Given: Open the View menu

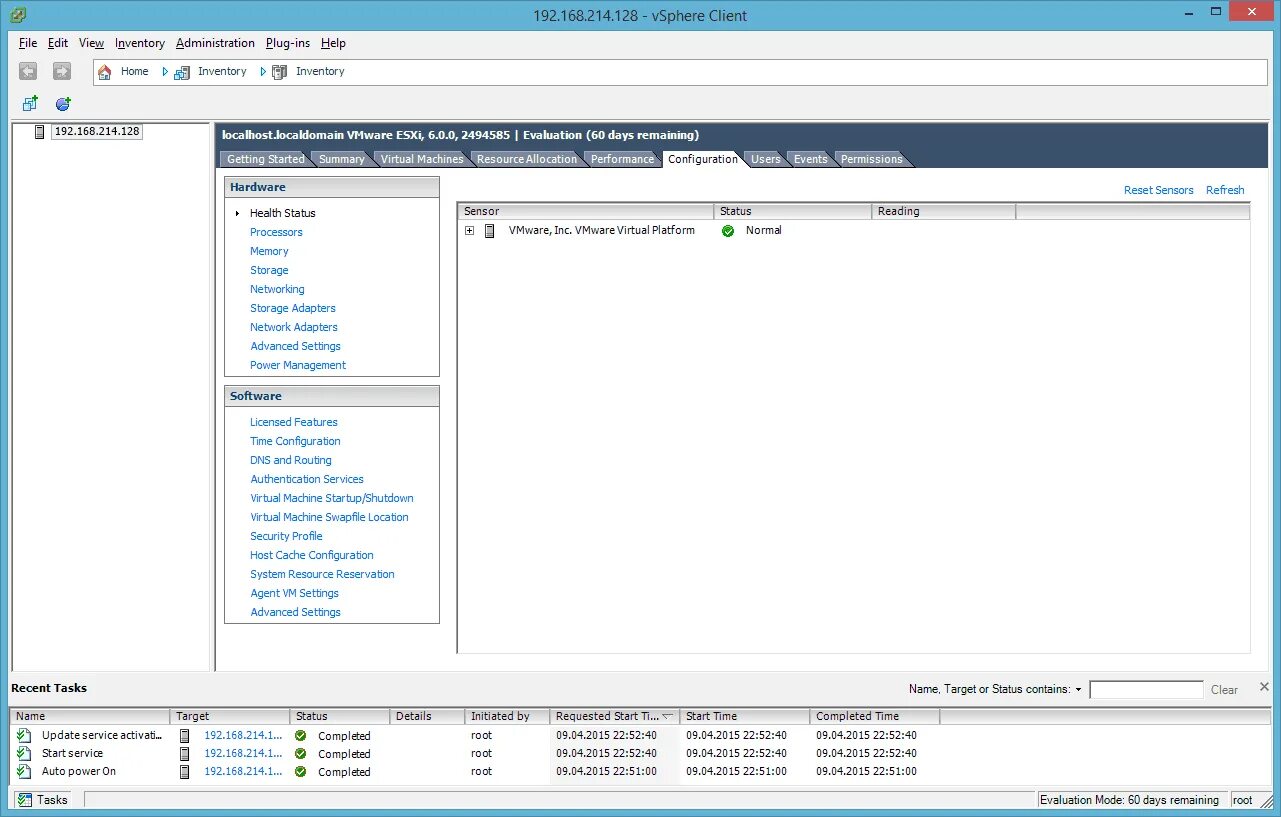Looking at the screenshot, I should (92, 43).
